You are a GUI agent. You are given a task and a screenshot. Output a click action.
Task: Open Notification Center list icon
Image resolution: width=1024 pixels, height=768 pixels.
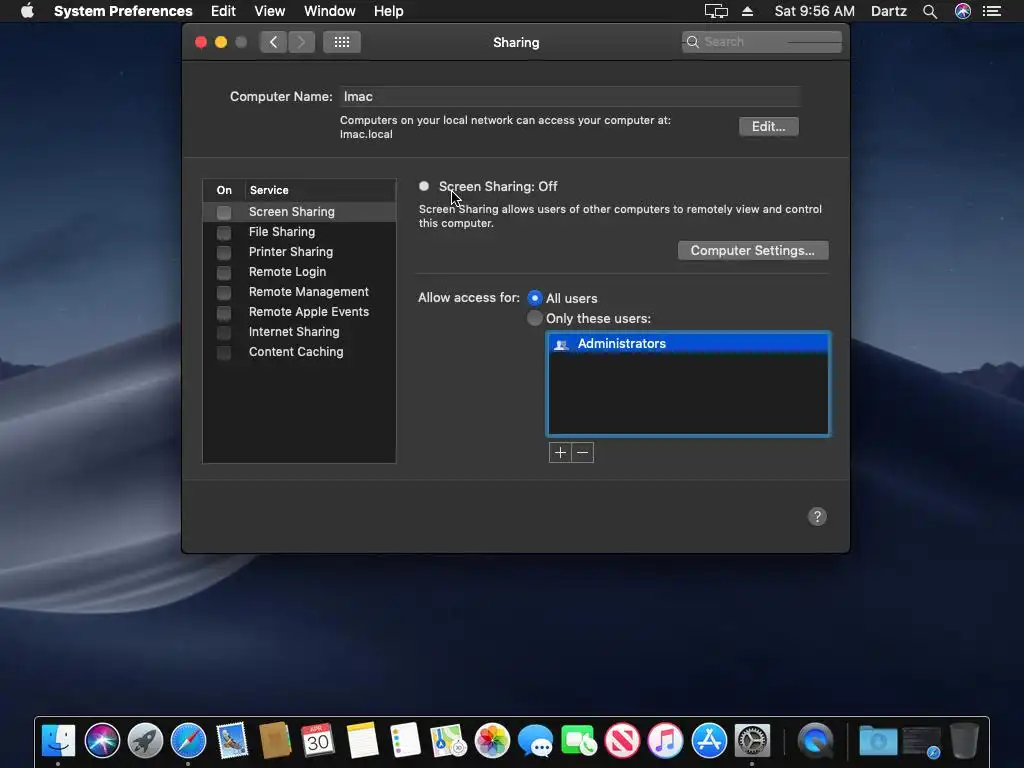(992, 11)
